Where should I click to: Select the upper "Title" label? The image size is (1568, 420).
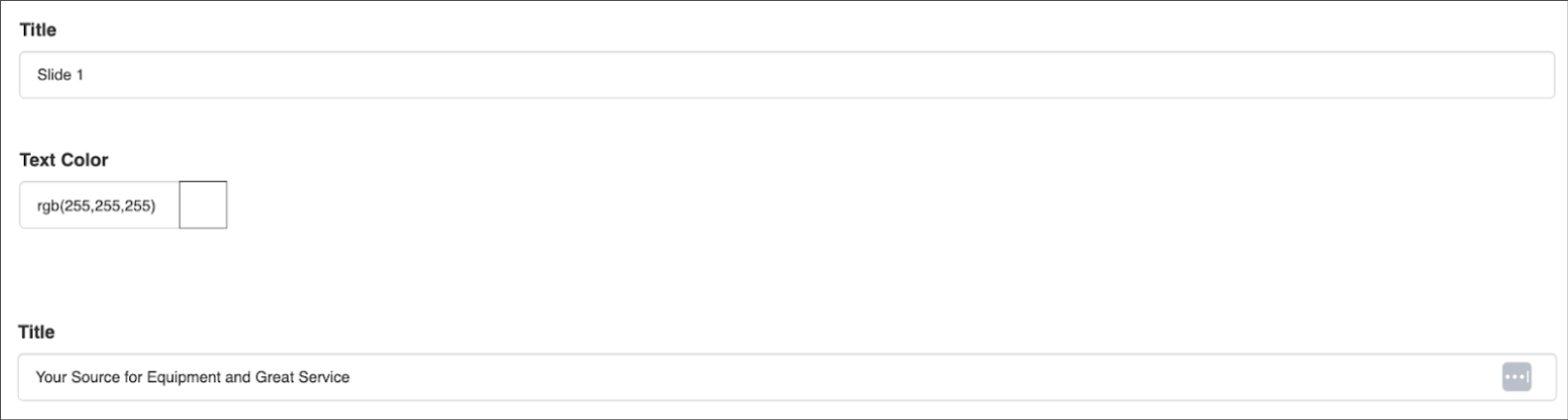38,30
